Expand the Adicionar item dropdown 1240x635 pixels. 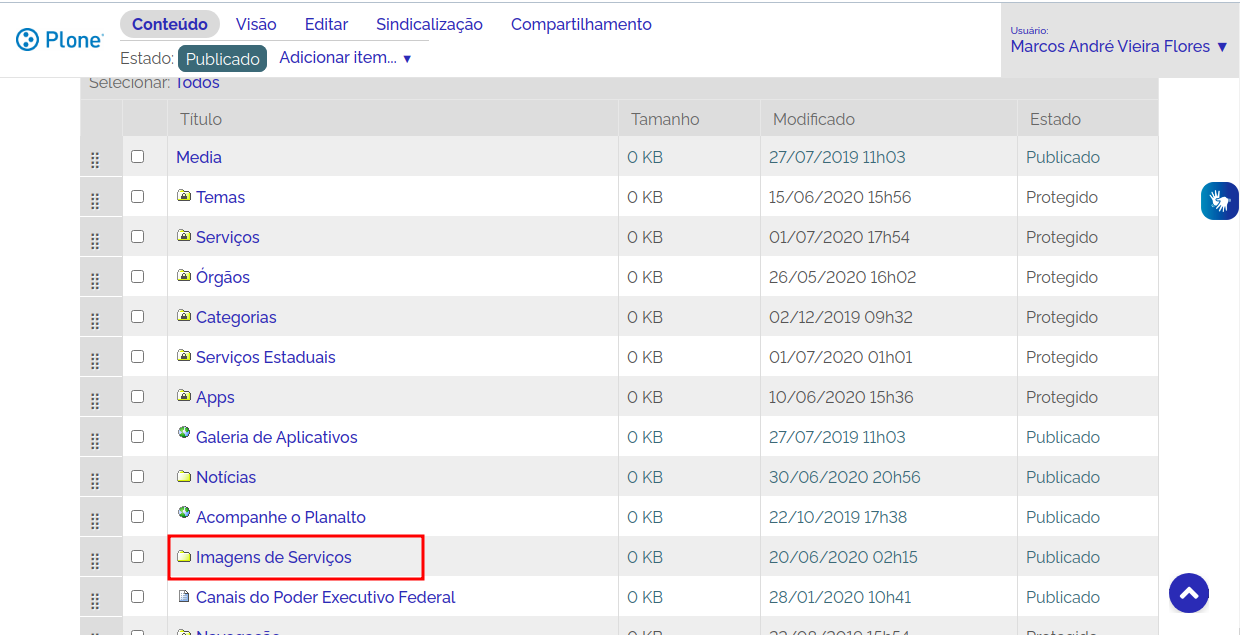pyautogui.click(x=345, y=58)
